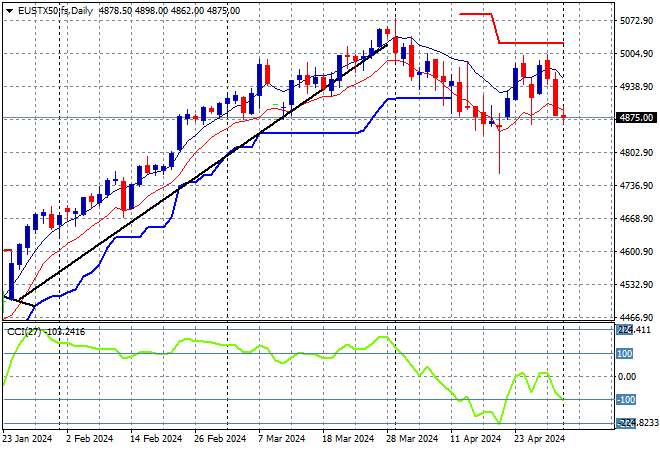Viewport: 660px width, 450px height.
Task: Click the current price label 4875.00
Action: tap(636, 117)
